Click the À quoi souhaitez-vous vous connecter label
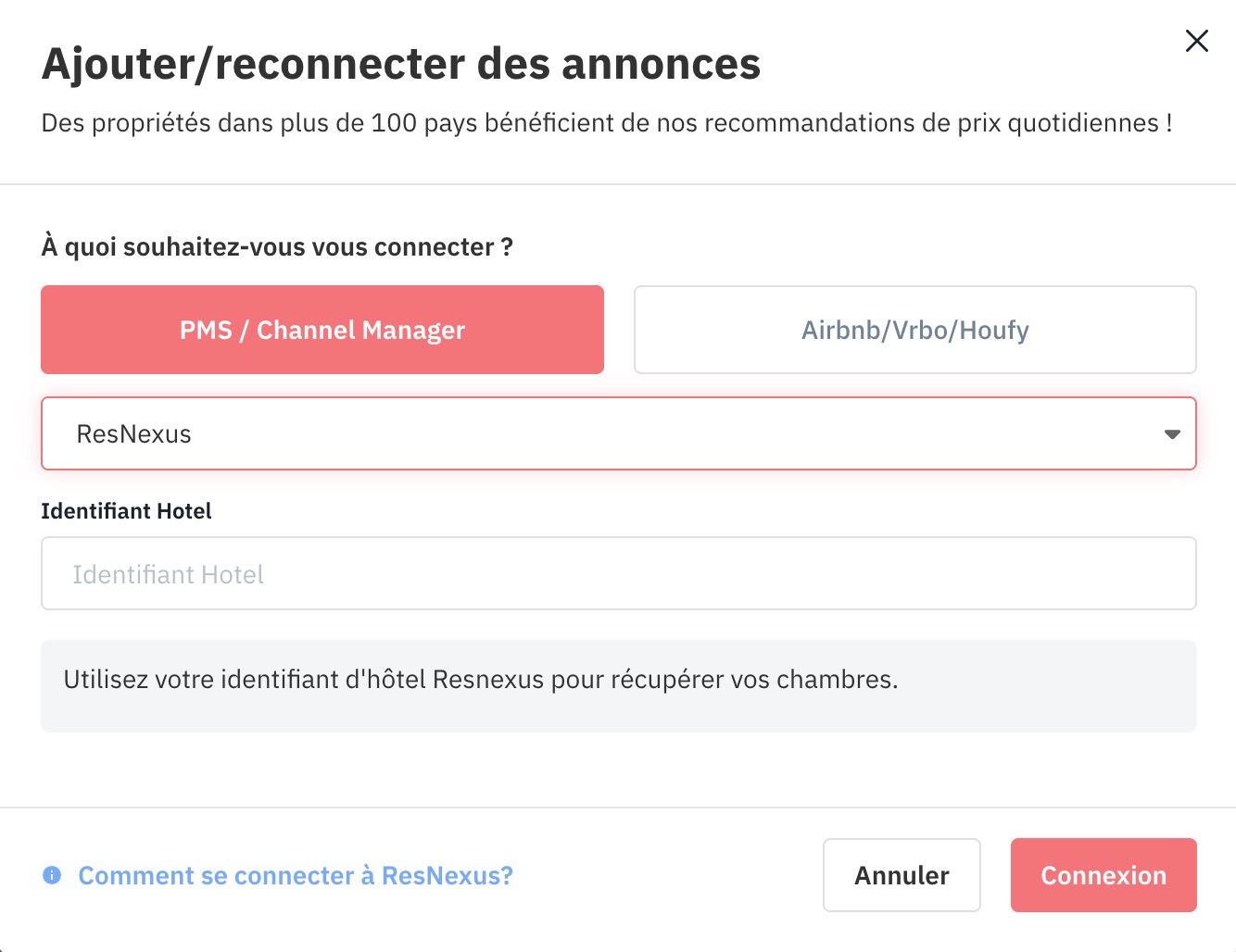This screenshot has width=1236, height=952. (x=277, y=247)
